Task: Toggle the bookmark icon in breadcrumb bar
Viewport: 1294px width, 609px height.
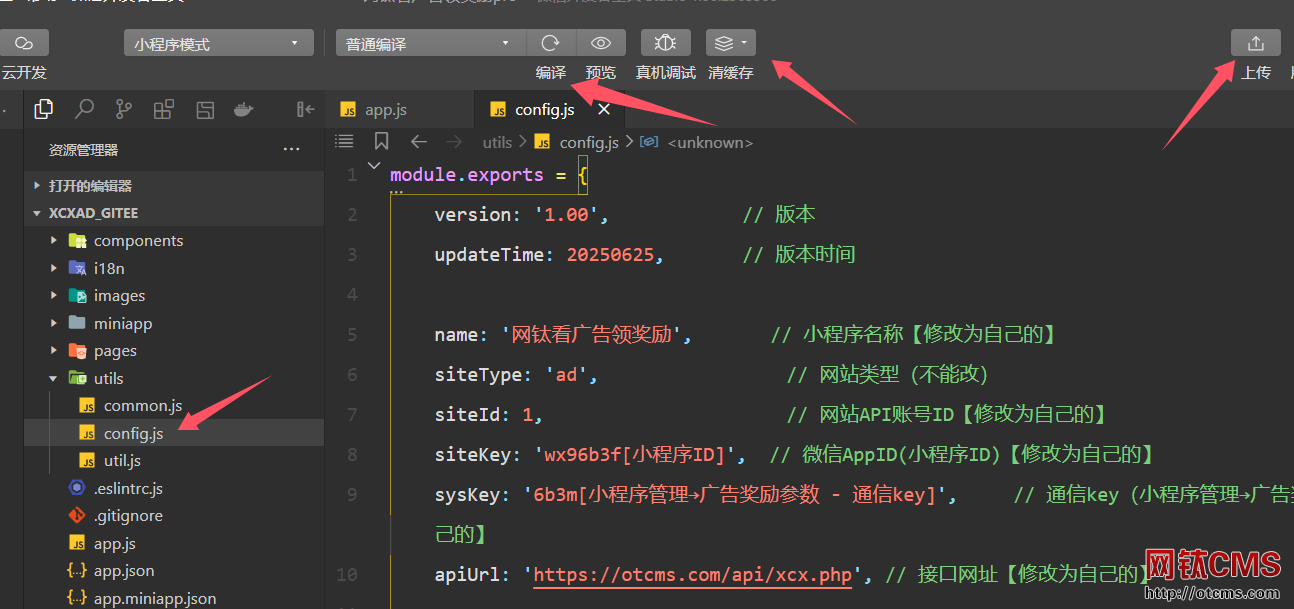Action: pyautogui.click(x=381, y=142)
